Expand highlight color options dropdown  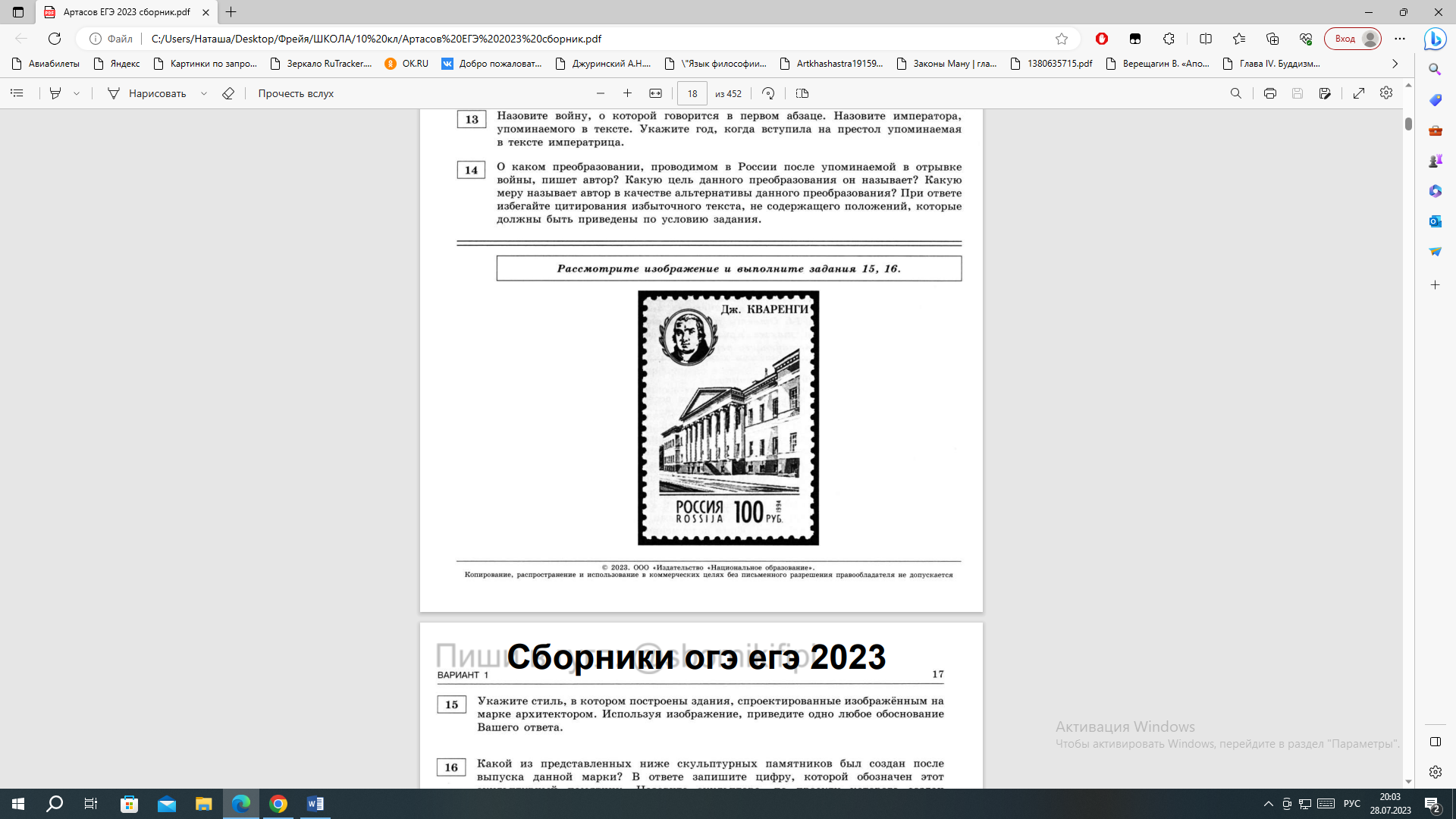(x=77, y=93)
